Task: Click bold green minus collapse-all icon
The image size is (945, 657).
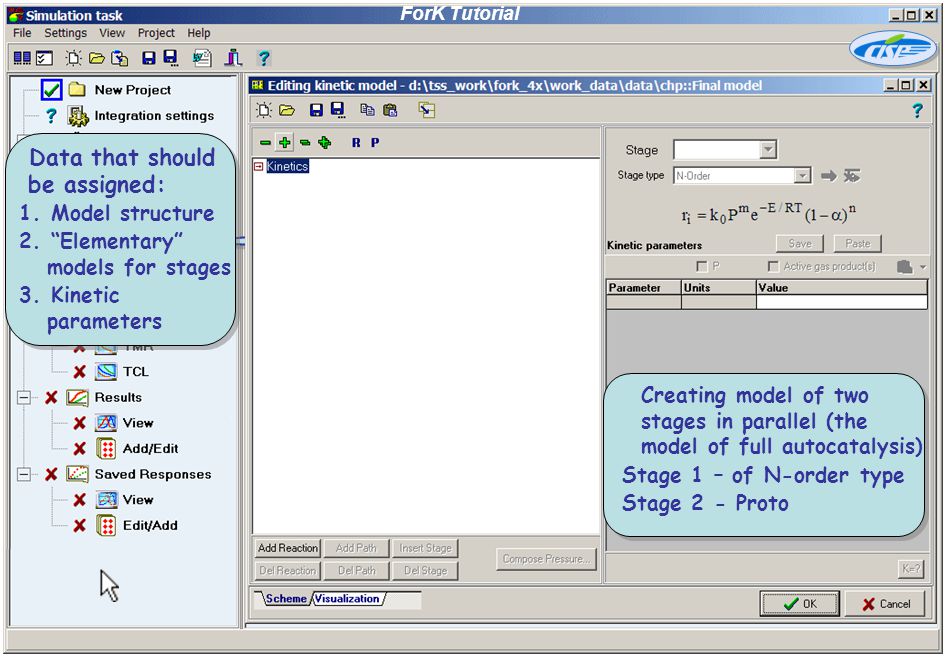Action: click(305, 143)
